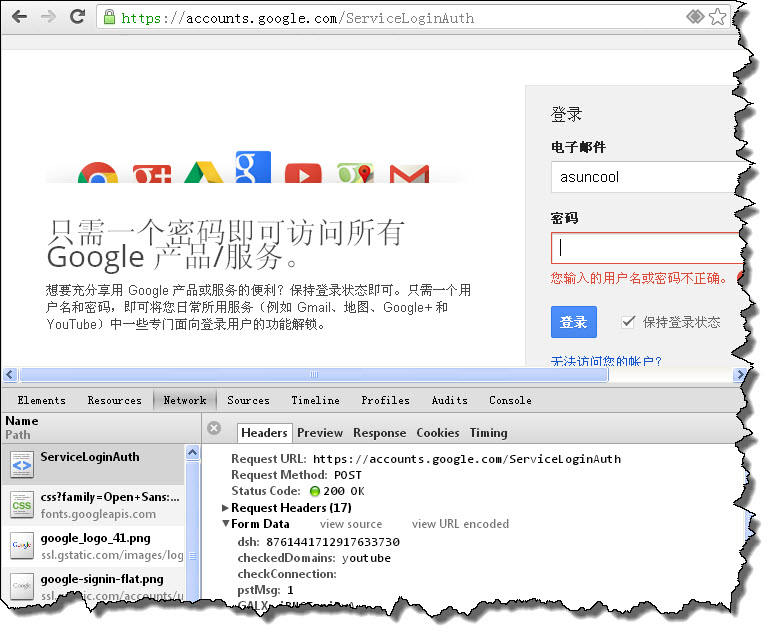Click the horizontal scrollbar left arrow
Viewport: 778px width, 639px height.
[10, 374]
